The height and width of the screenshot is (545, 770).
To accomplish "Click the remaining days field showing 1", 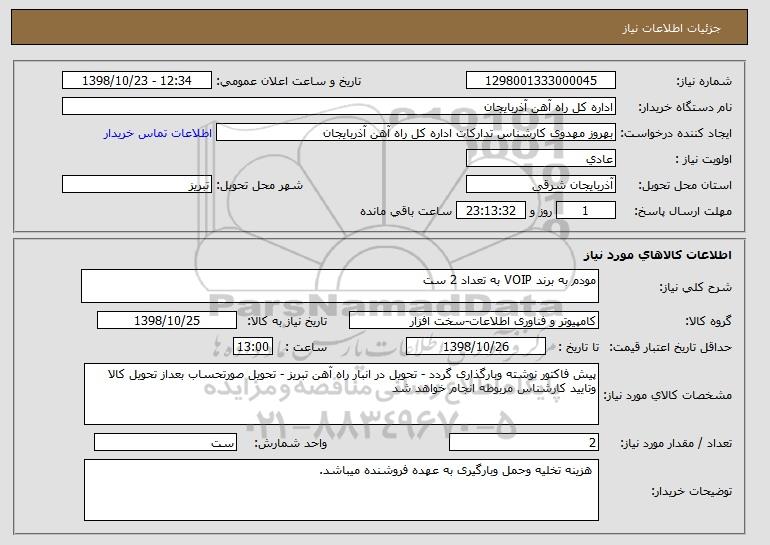I will 585,211.
